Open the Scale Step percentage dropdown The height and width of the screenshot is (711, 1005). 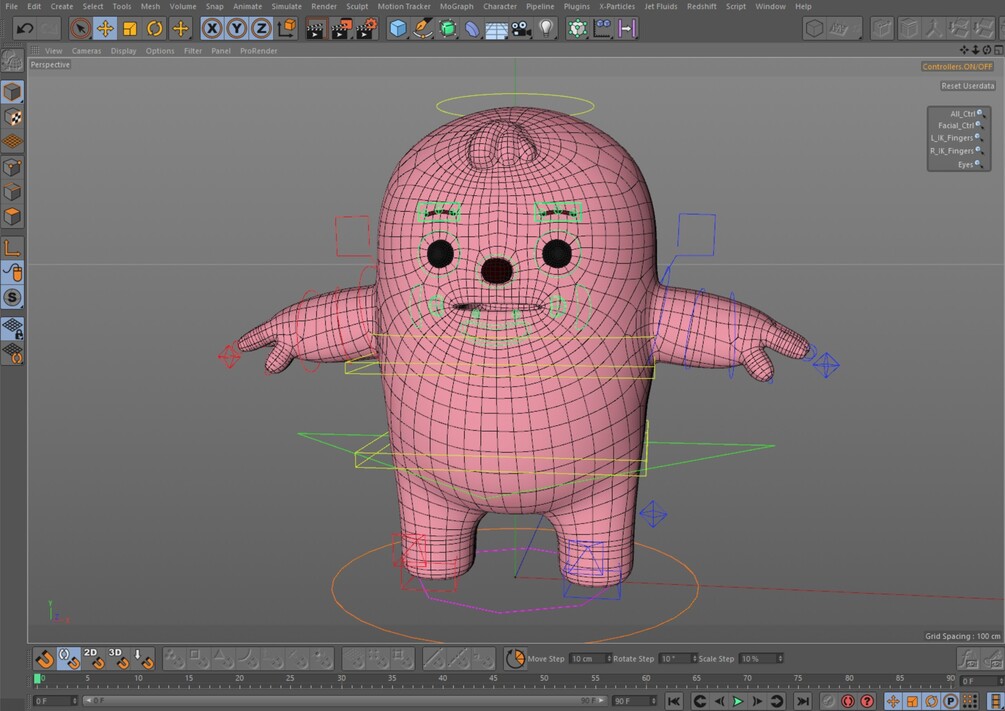pos(780,659)
